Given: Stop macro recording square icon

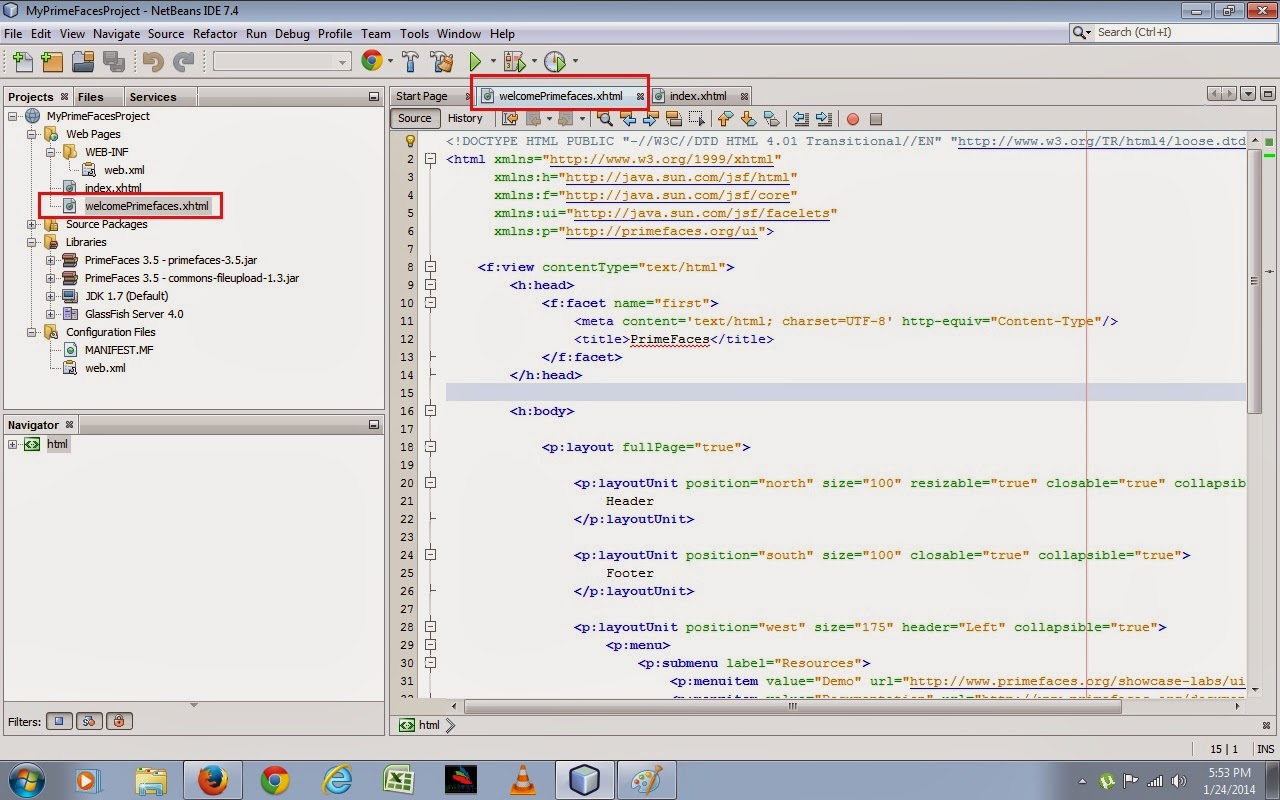Looking at the screenshot, I should (876, 119).
